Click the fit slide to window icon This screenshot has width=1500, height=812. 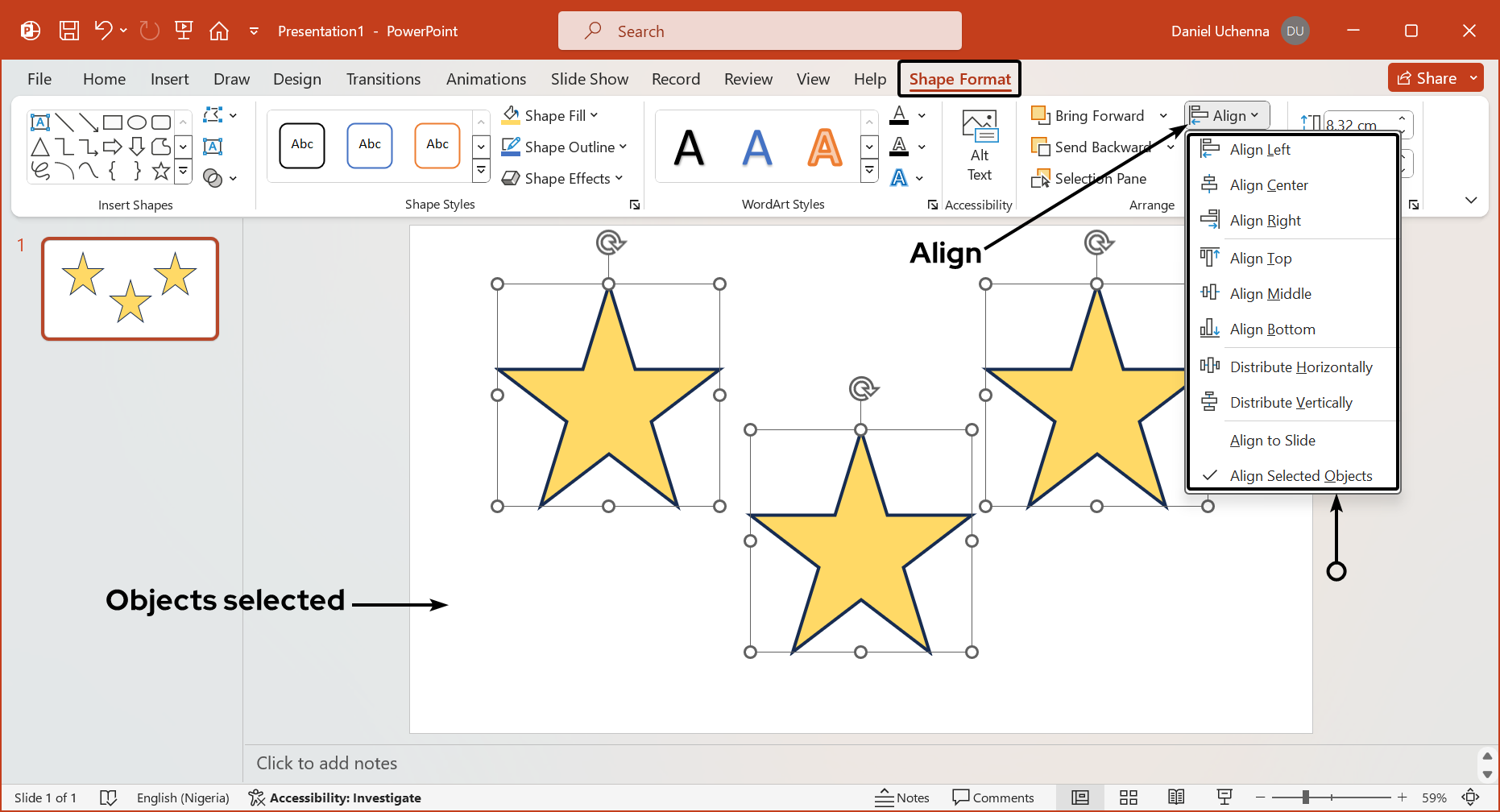[1470, 797]
